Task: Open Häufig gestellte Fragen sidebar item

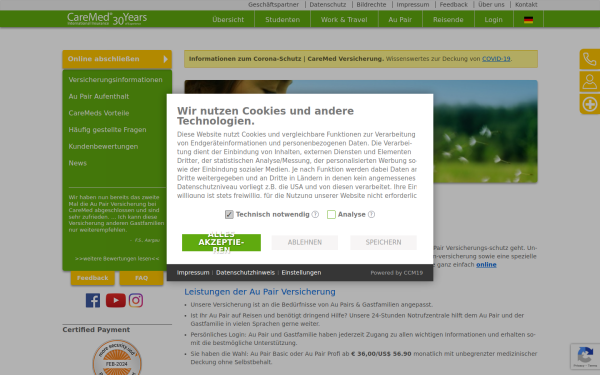Action: click(107, 130)
